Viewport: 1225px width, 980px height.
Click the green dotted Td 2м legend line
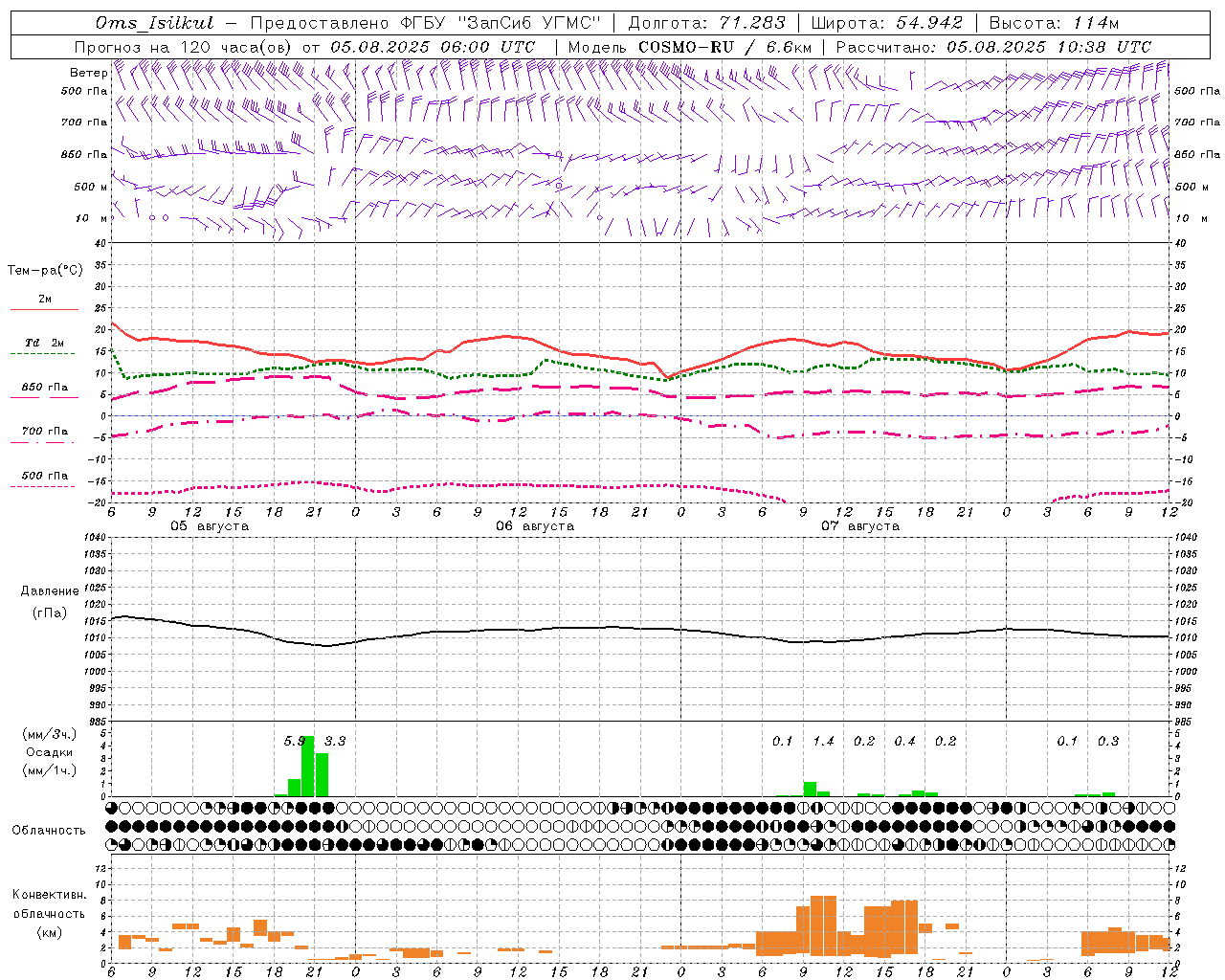pos(42,354)
